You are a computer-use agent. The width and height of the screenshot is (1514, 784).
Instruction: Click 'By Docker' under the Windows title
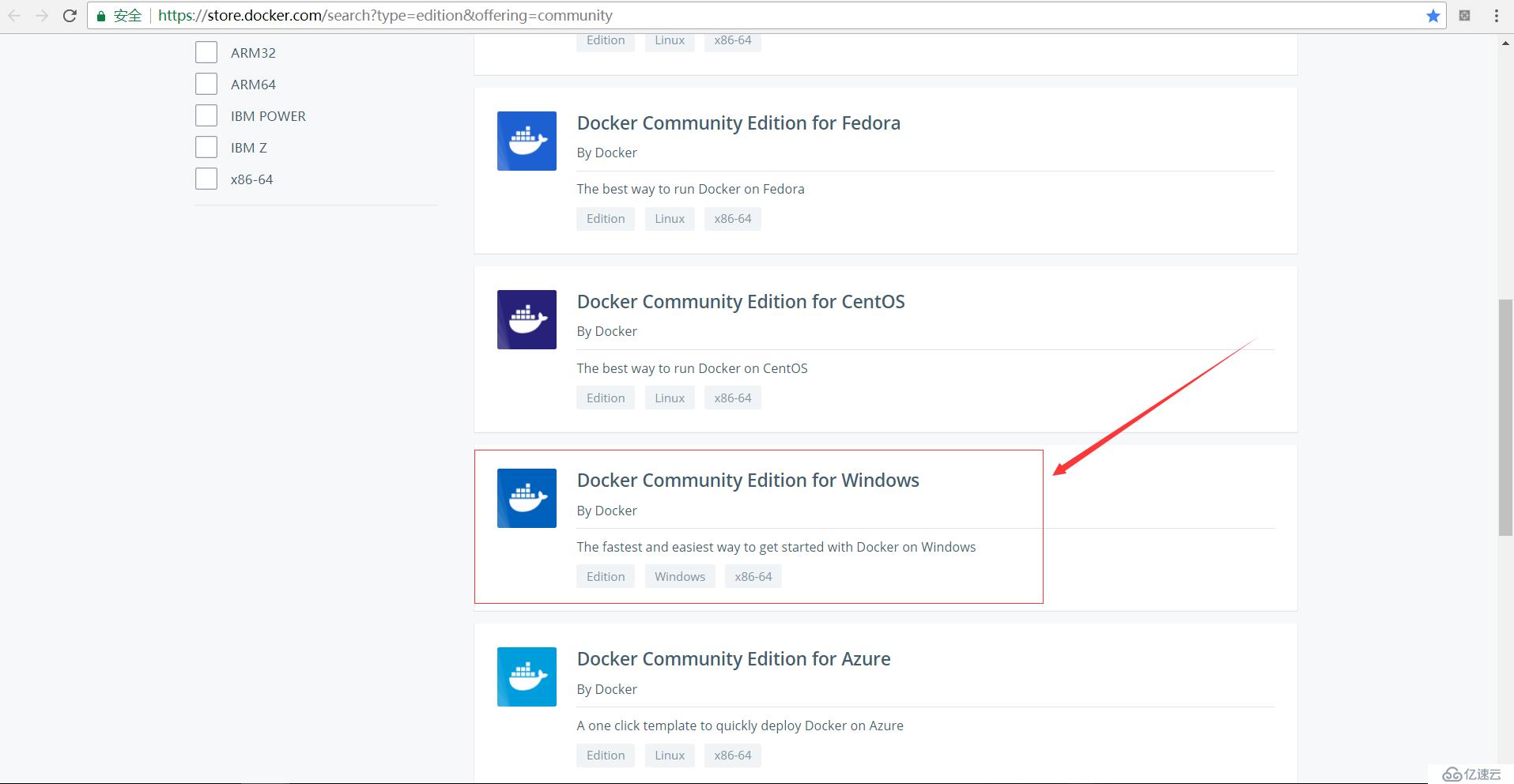click(606, 511)
